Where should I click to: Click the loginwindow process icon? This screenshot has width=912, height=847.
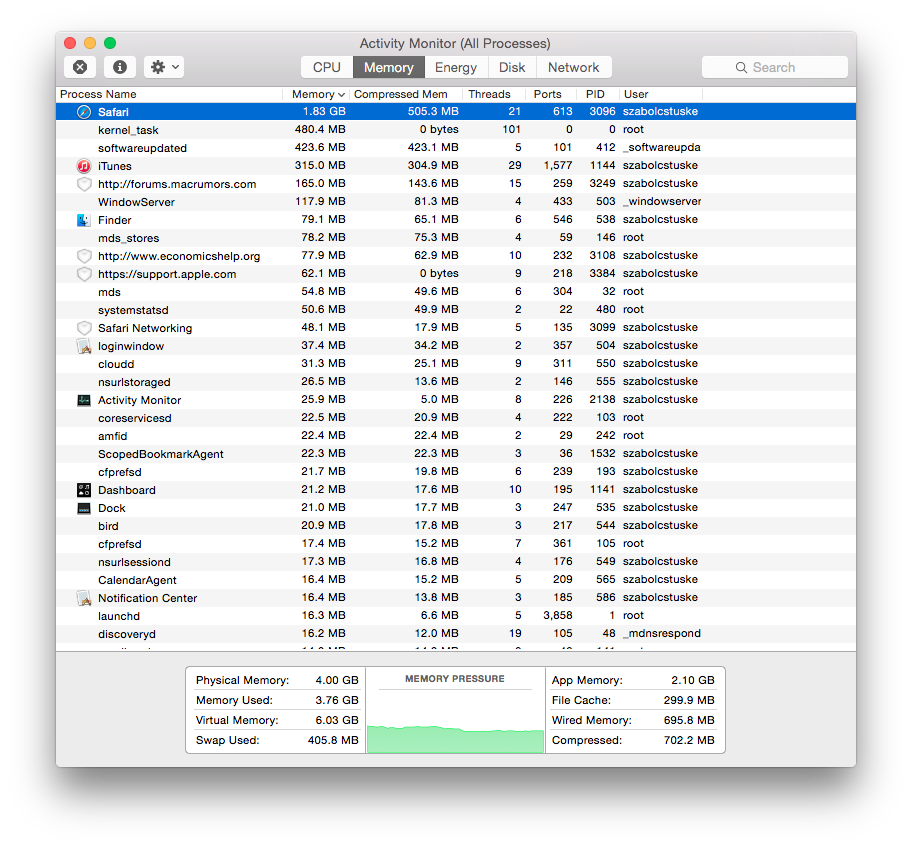click(x=84, y=346)
